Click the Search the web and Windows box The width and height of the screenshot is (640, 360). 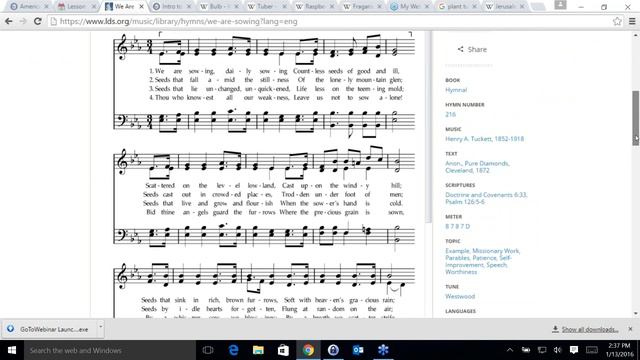tap(110, 350)
